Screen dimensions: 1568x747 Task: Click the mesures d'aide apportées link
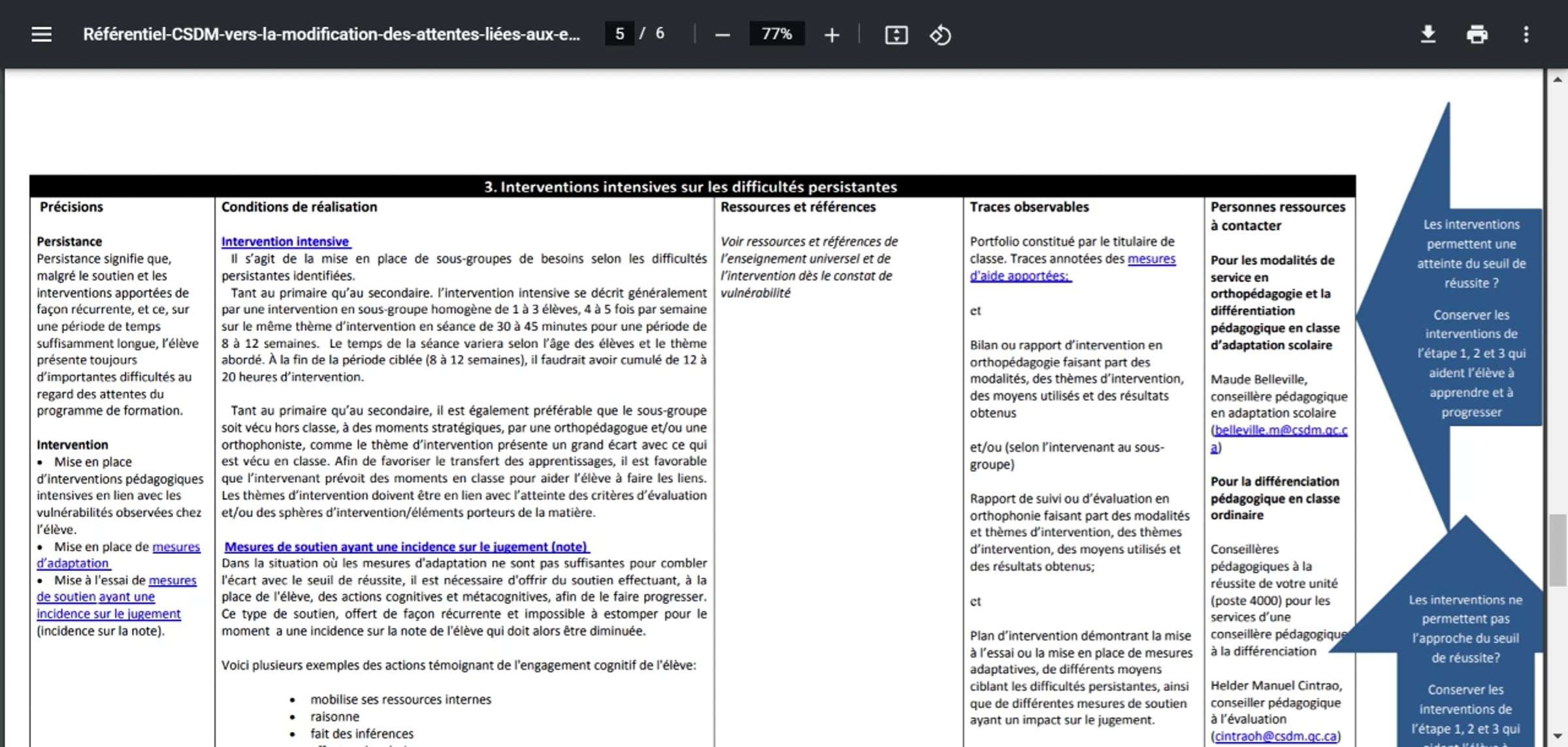pyautogui.click(x=1072, y=267)
